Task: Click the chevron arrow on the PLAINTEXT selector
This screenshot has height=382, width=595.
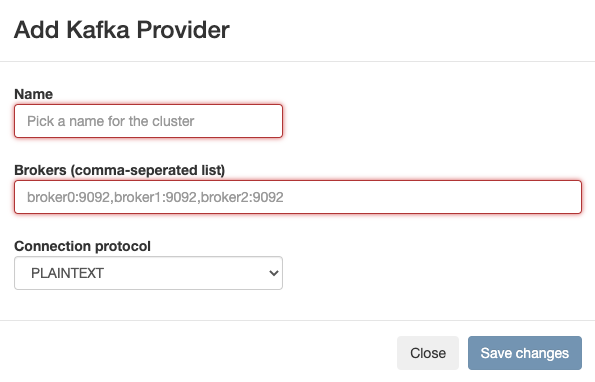Action: (x=274, y=273)
